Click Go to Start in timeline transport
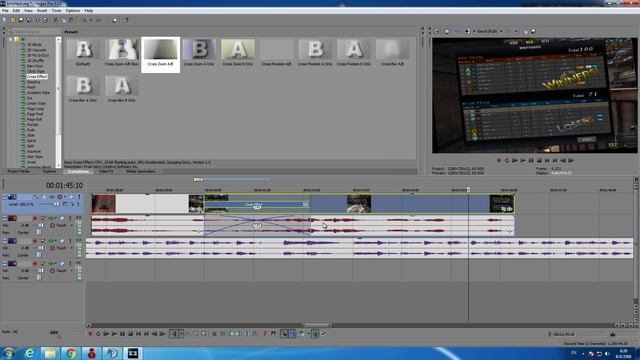Screen dimensions: 640x360 (x=138, y=334)
